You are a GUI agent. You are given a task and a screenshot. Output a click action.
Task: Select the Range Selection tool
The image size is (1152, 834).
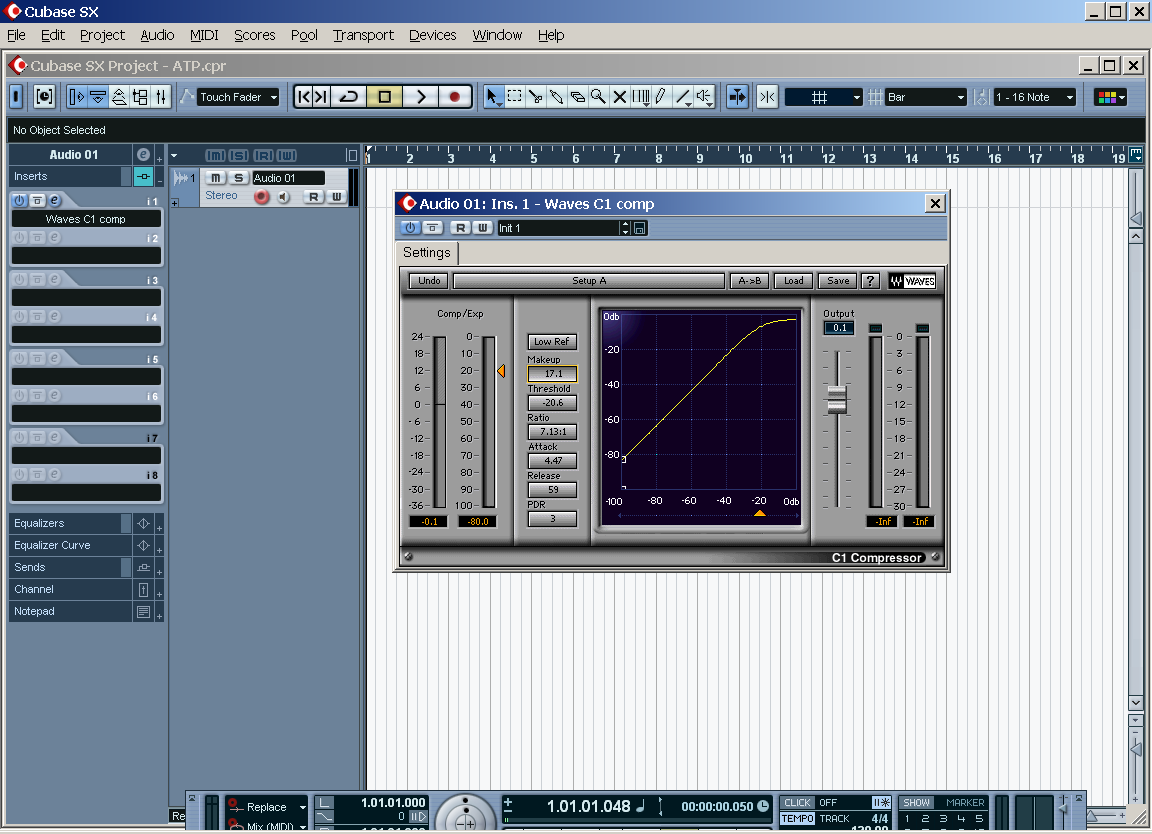[514, 97]
